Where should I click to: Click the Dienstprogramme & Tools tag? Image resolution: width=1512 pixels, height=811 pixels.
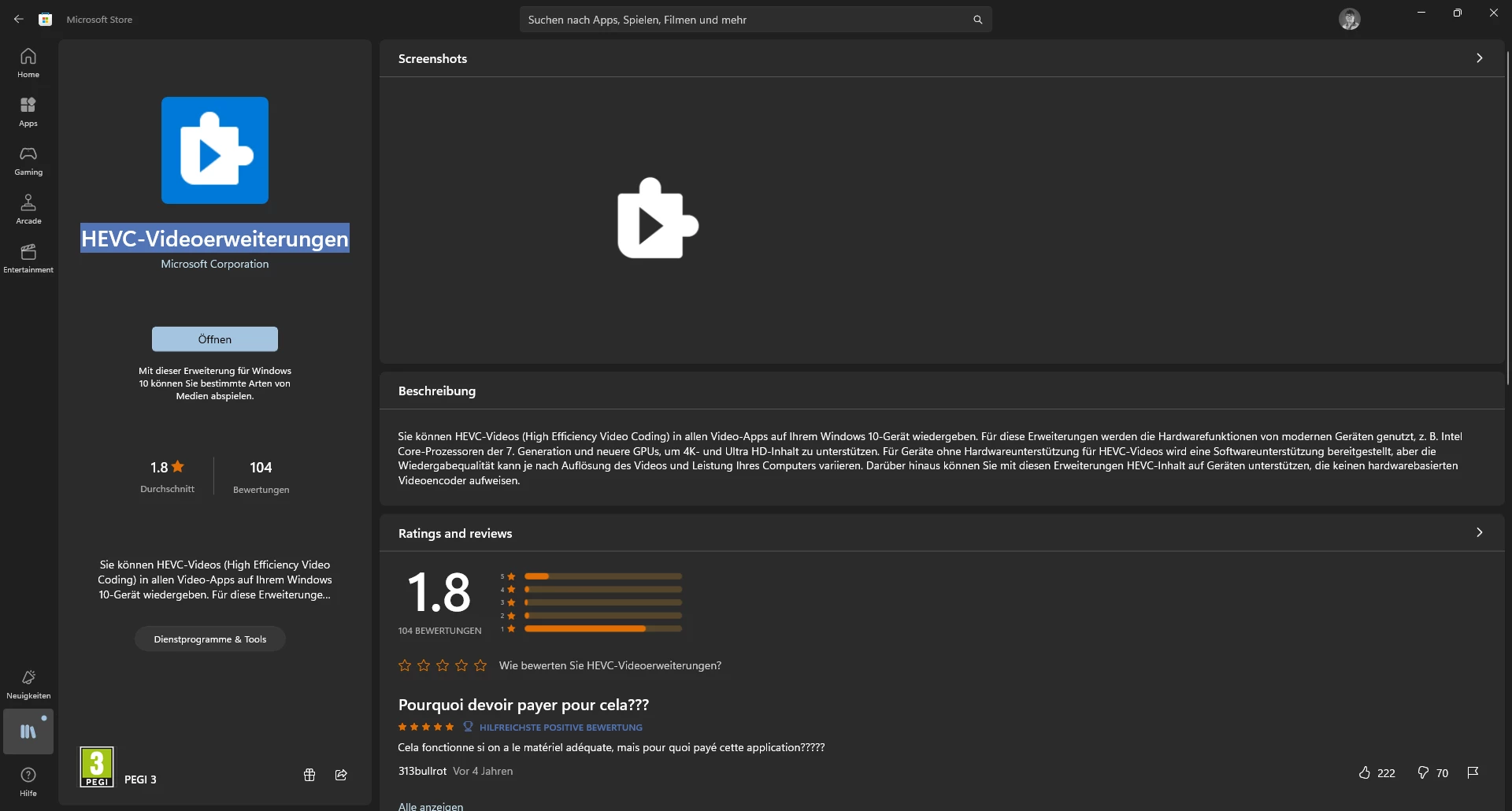coord(210,639)
